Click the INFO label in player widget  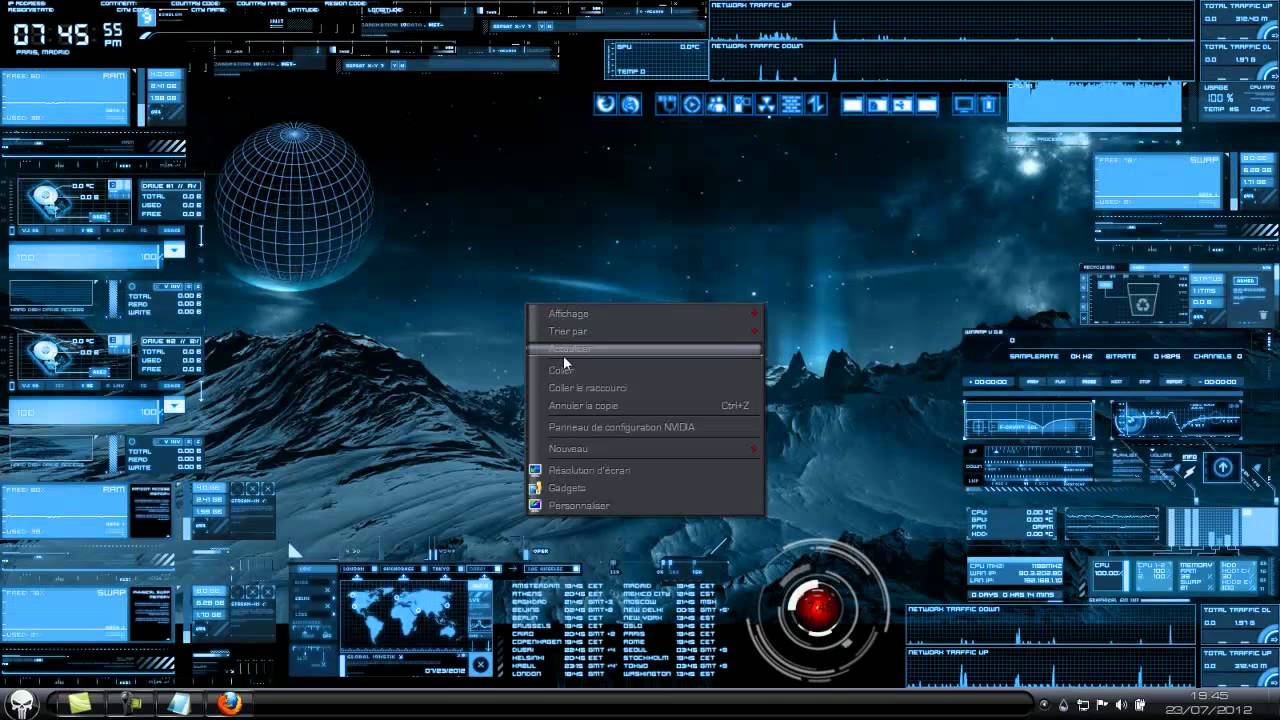coord(1190,457)
